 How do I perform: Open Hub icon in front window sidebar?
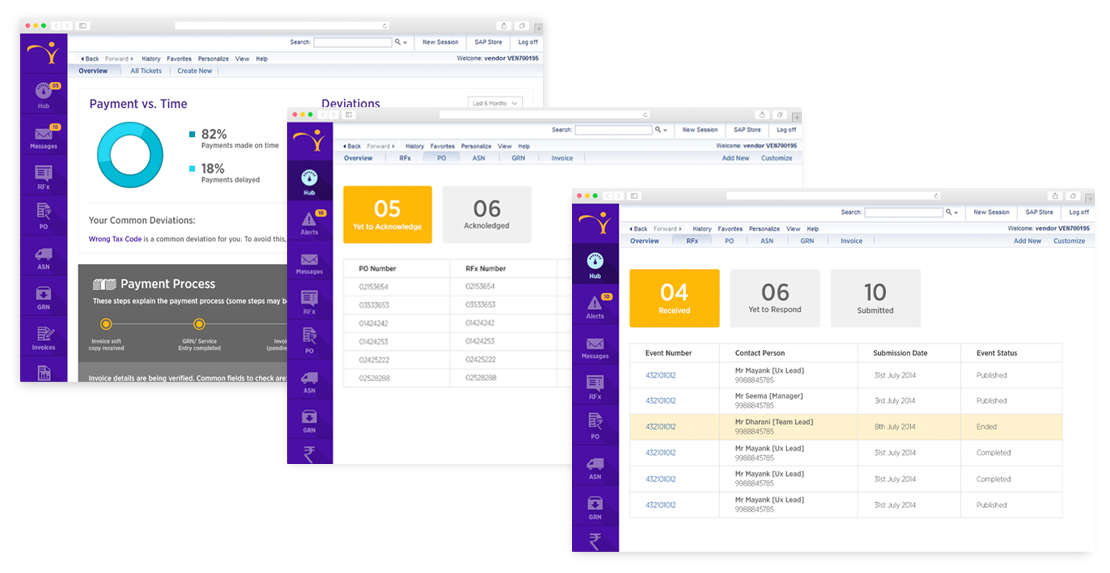pos(595,261)
